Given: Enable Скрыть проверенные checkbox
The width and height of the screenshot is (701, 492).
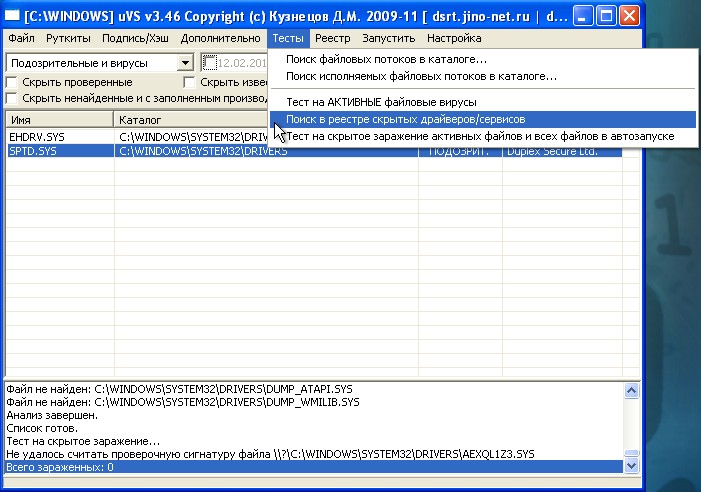Looking at the screenshot, I should click(x=12, y=82).
